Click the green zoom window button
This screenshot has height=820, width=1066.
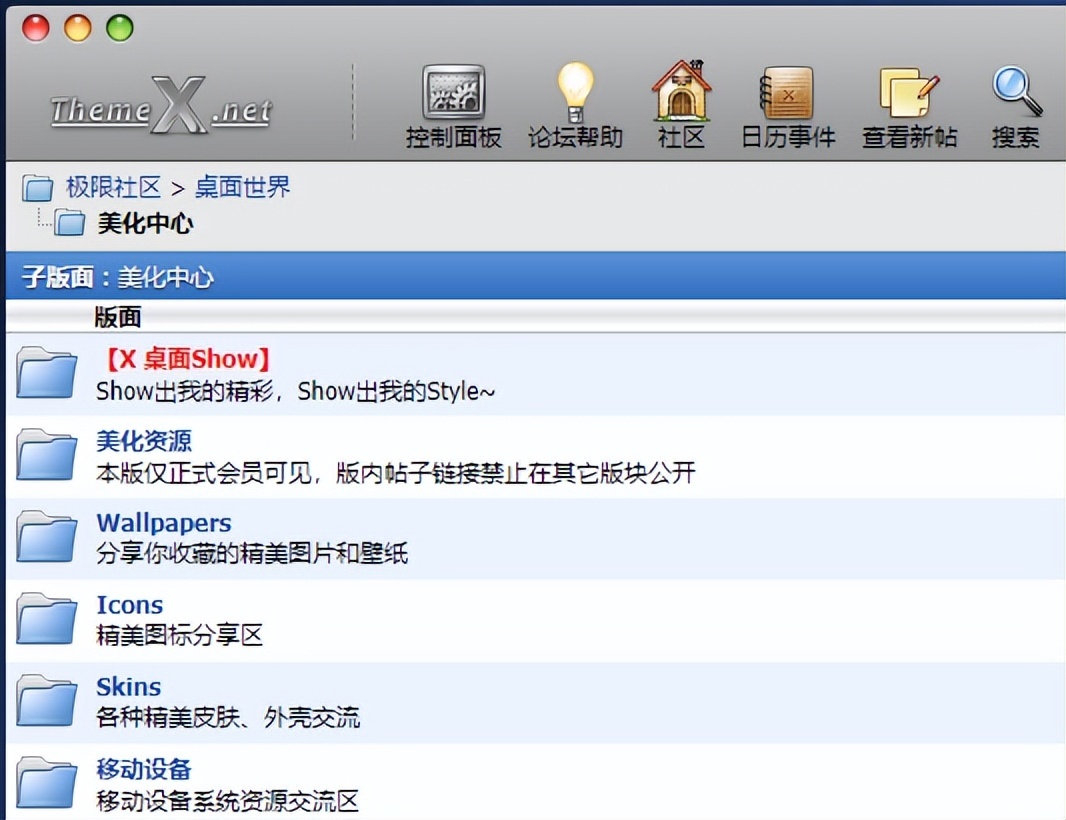click(120, 28)
